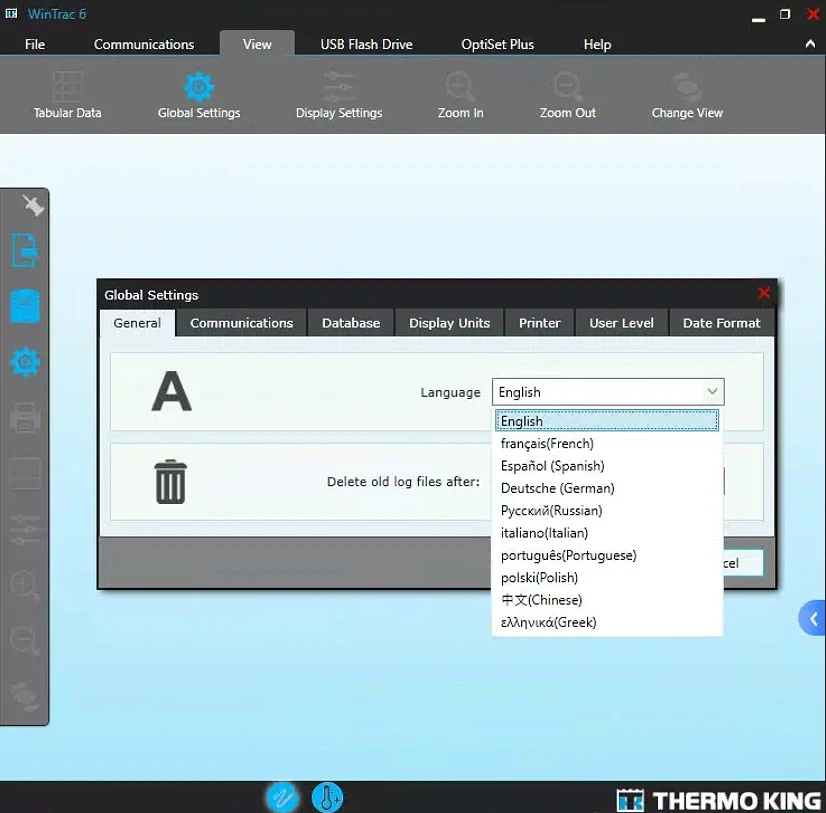Switch to the Database tab
This screenshot has width=826, height=813.
[351, 323]
